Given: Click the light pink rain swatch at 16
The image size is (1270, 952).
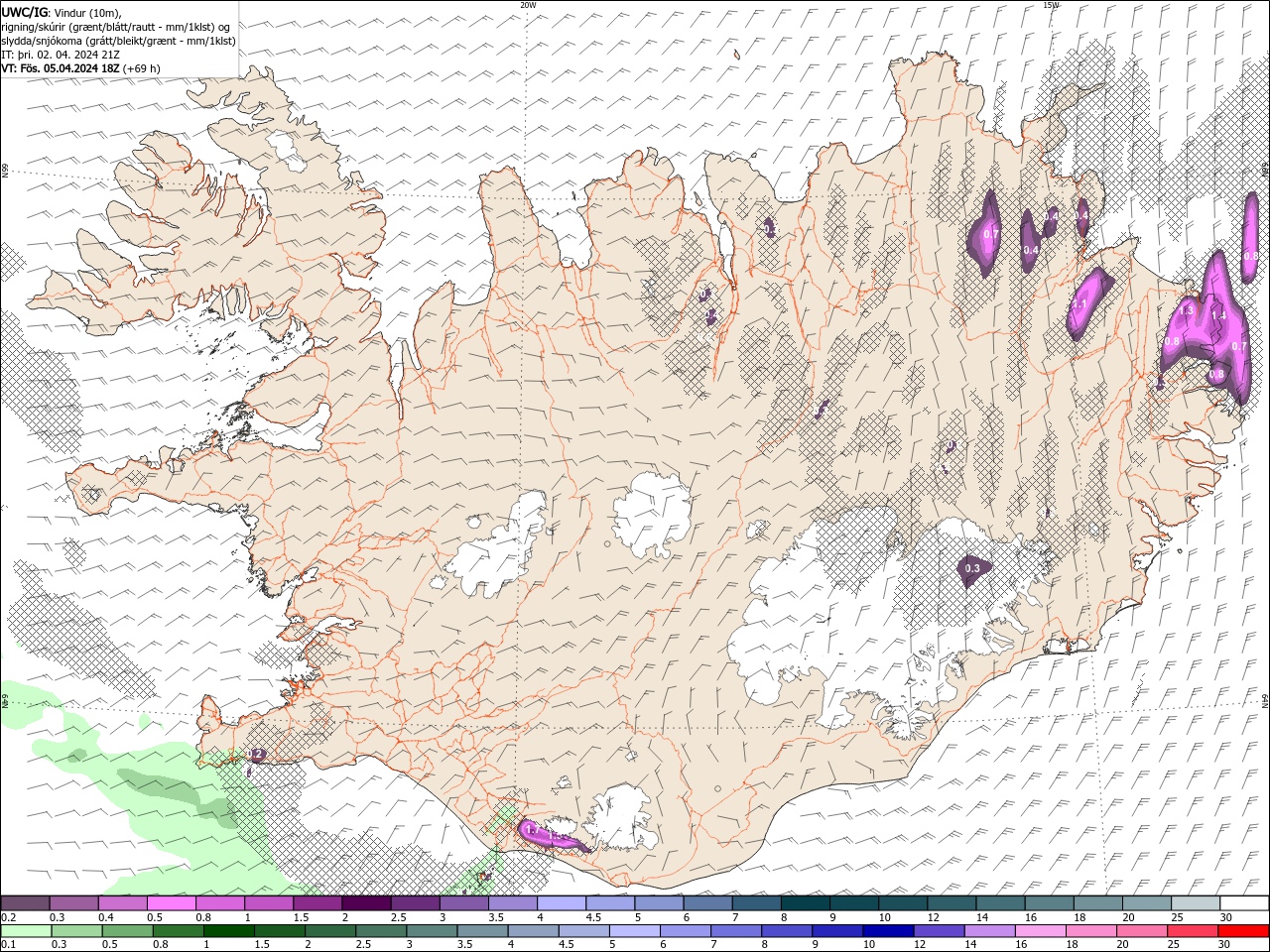Looking at the screenshot, I should pos(1041,931).
